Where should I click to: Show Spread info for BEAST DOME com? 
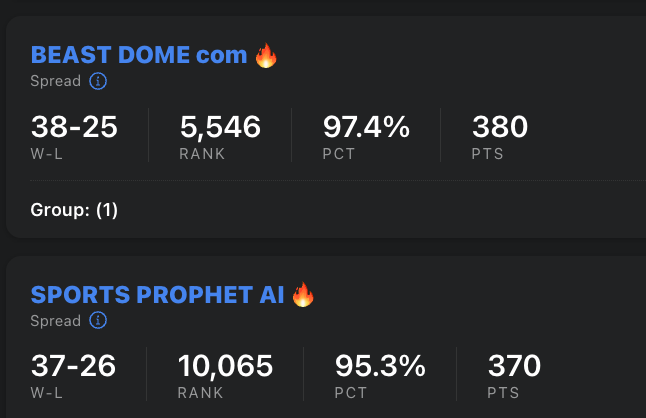point(97,81)
